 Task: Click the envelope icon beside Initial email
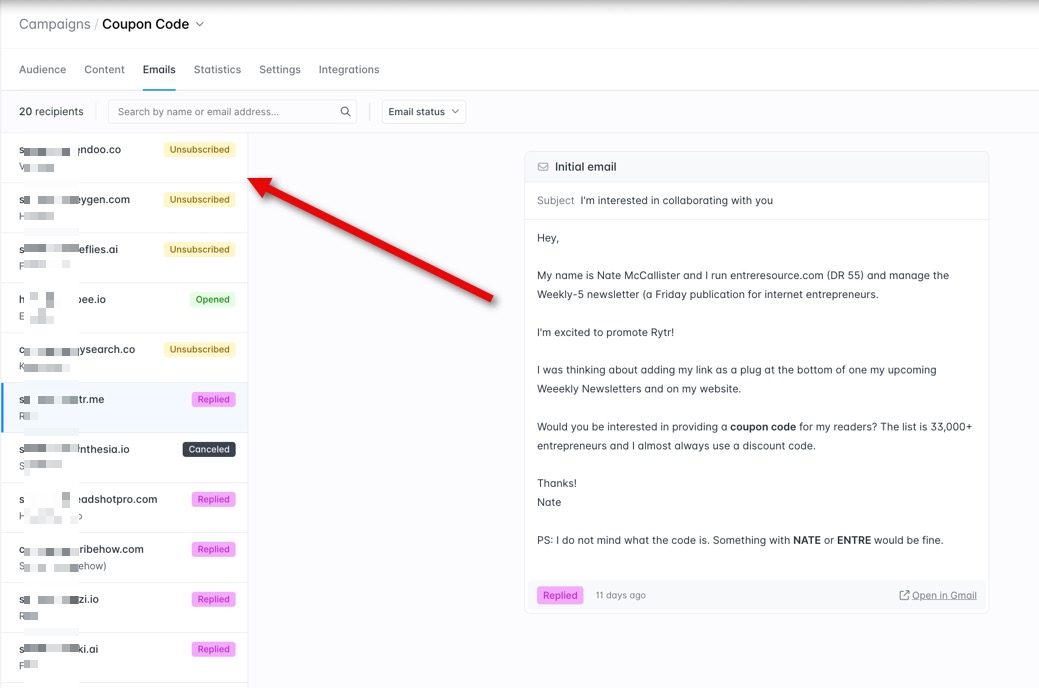[543, 167]
